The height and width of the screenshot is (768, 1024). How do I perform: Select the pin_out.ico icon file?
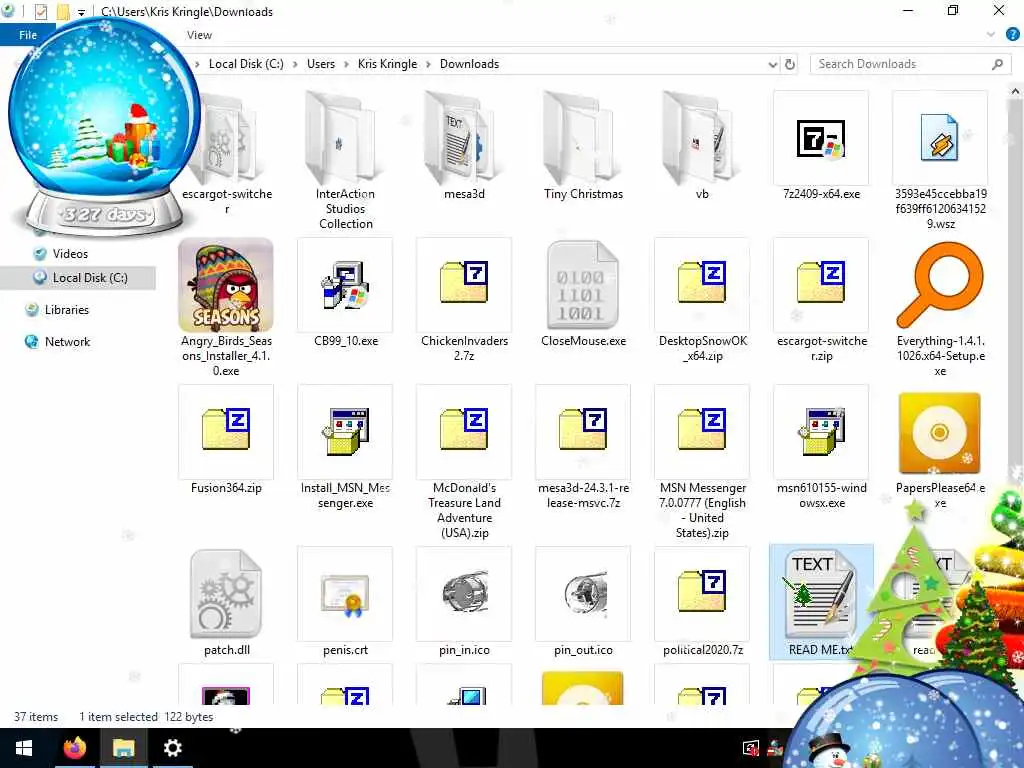(x=583, y=602)
